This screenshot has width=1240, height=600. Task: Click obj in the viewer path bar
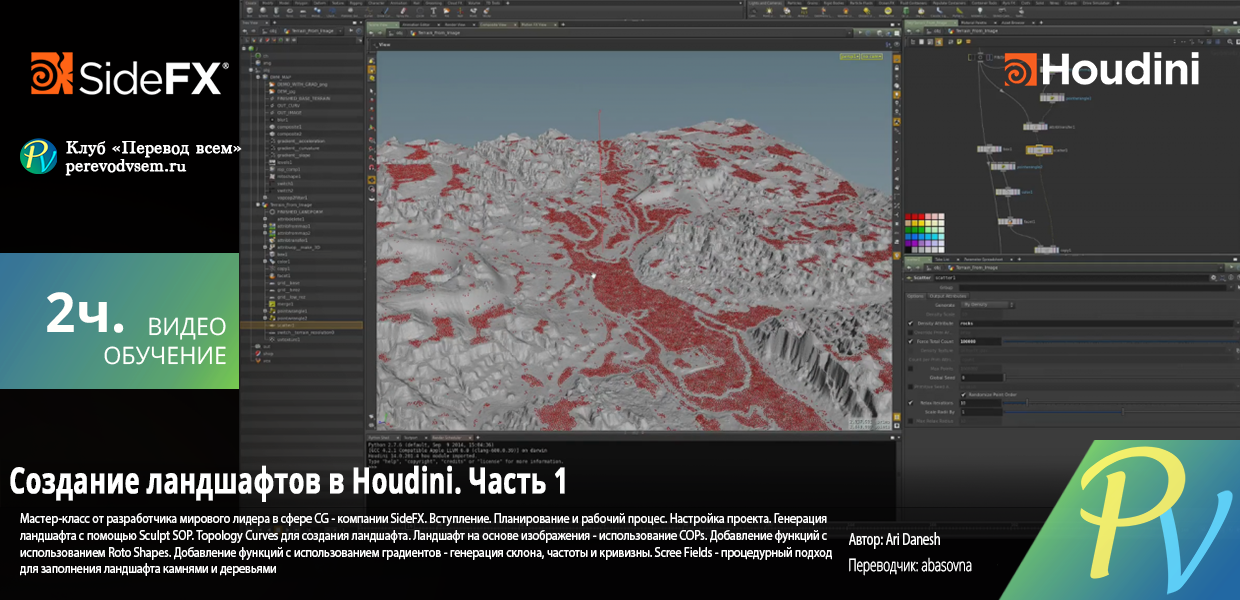coord(399,33)
